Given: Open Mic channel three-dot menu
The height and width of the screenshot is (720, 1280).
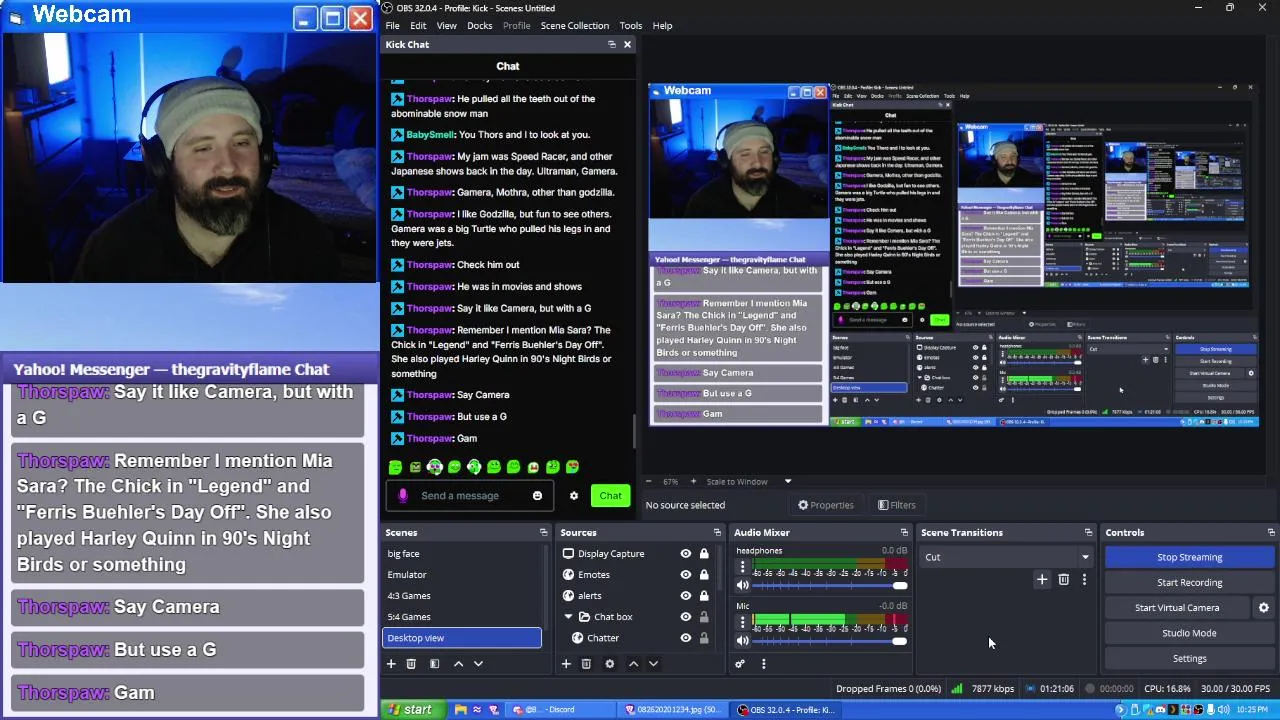Looking at the screenshot, I should click(742, 622).
